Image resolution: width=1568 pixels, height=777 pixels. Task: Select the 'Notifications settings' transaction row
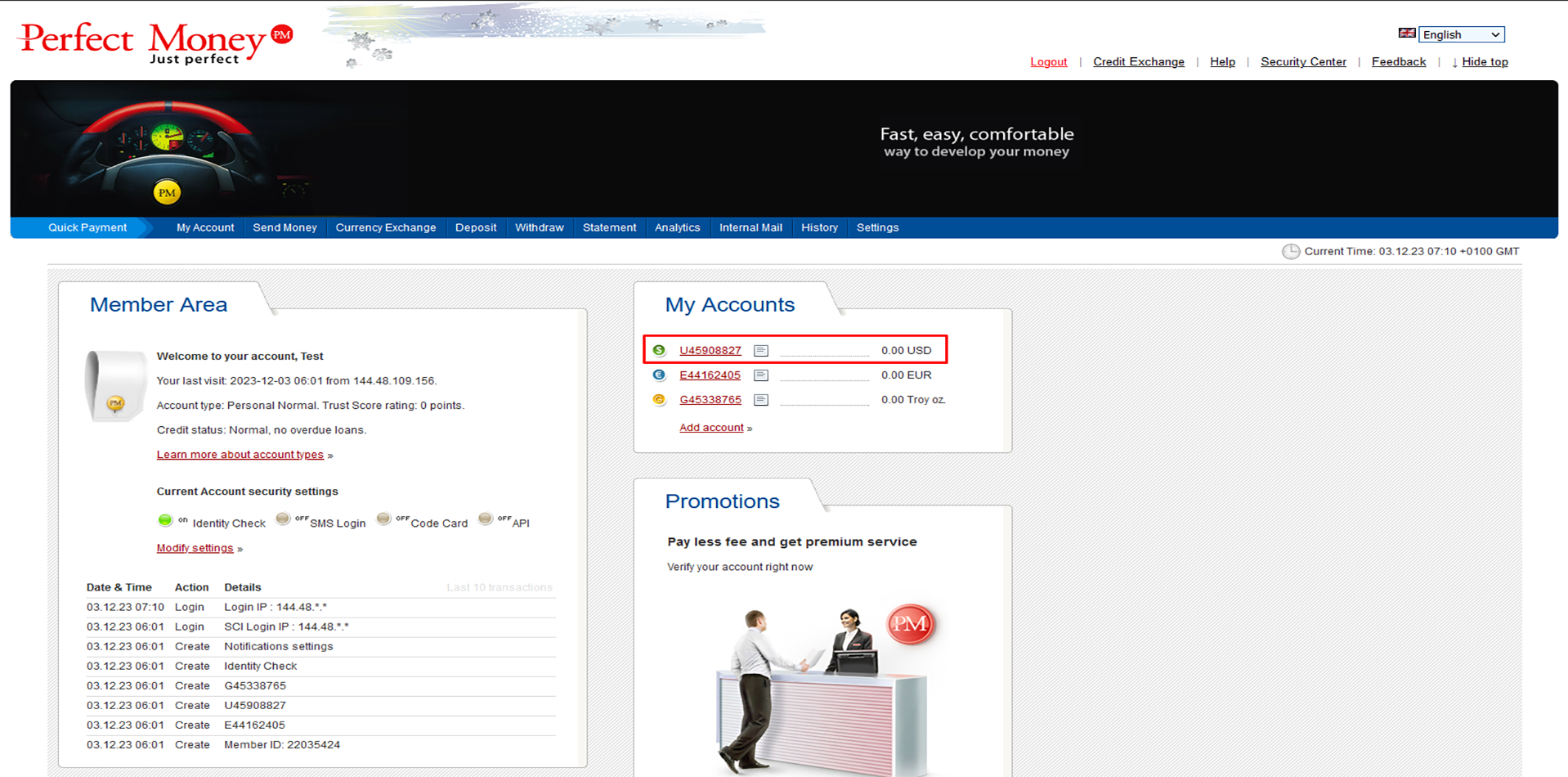(x=320, y=646)
